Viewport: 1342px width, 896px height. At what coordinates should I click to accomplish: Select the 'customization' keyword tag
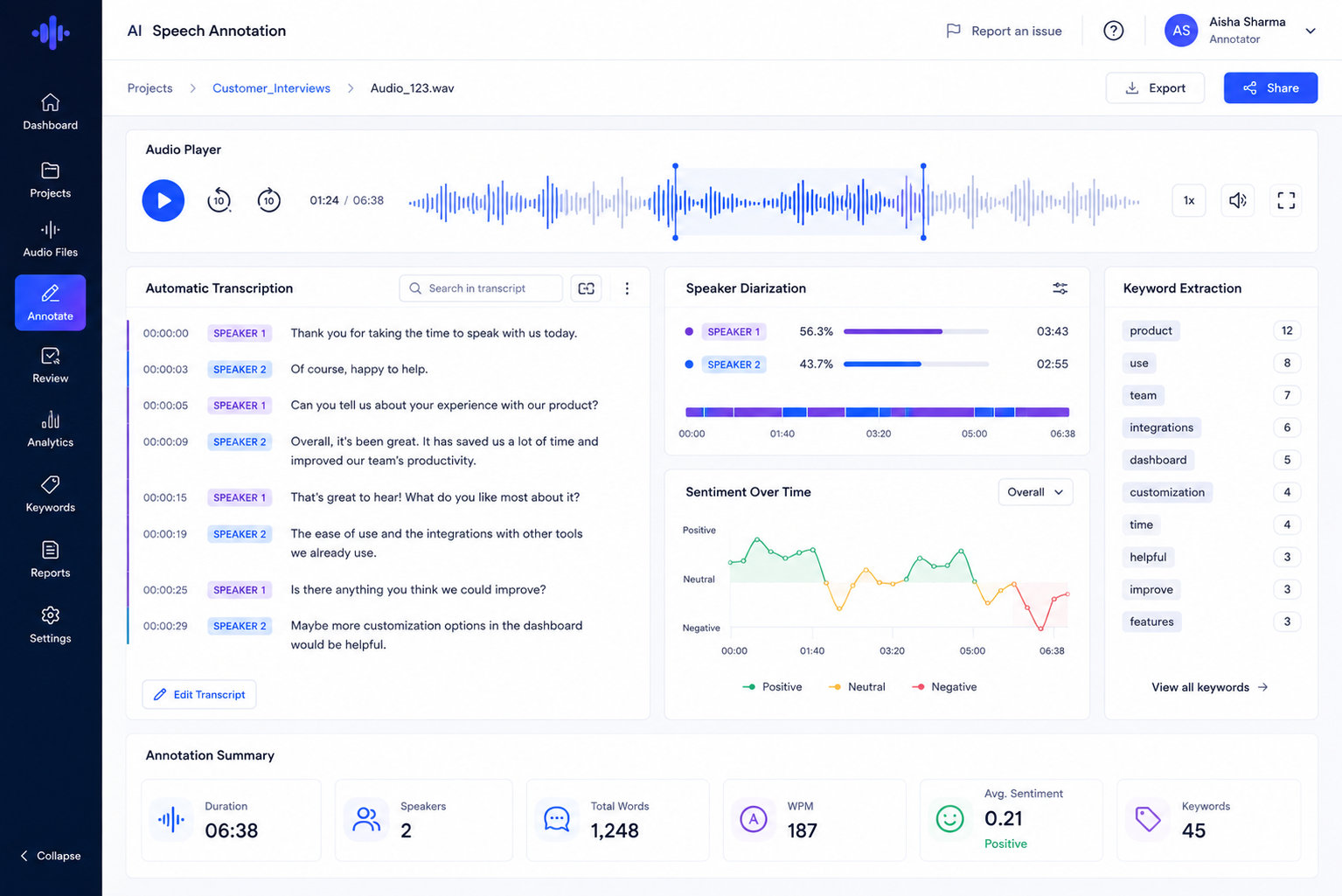[1167, 492]
